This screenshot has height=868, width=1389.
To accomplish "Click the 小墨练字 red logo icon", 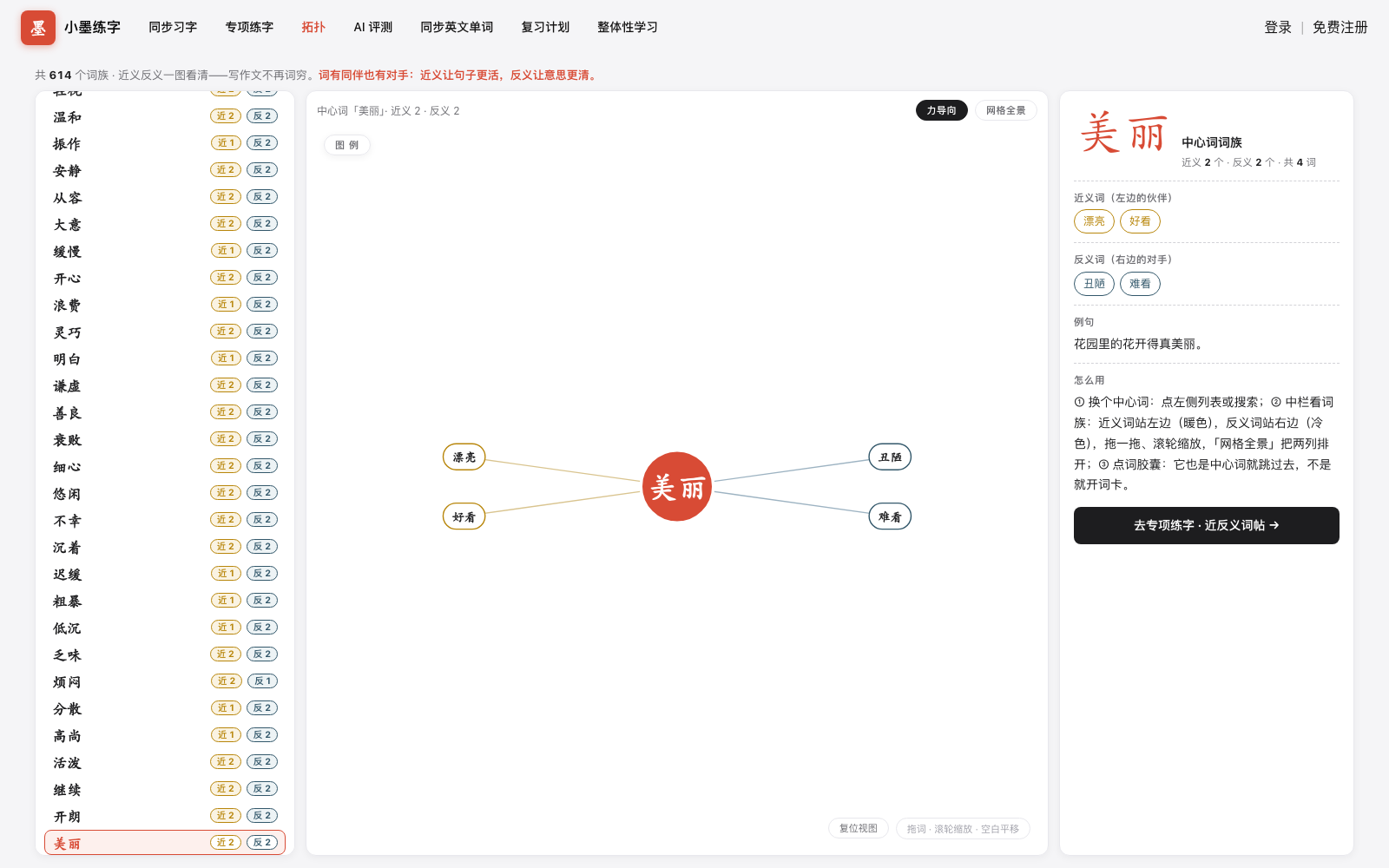I will point(38,28).
